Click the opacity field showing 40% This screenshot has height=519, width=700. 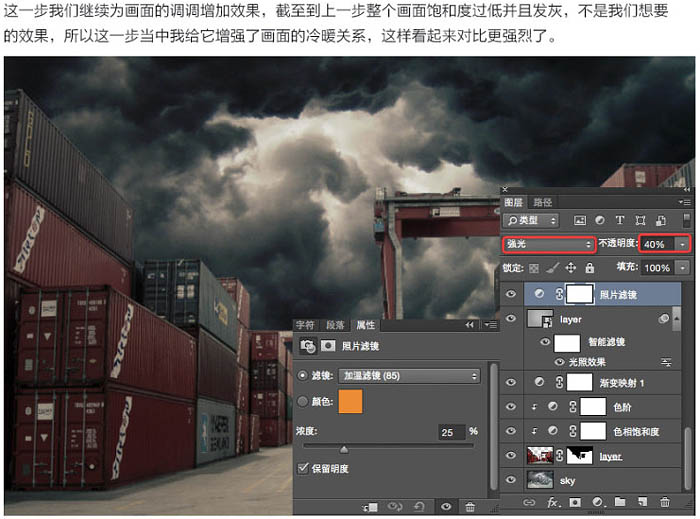pos(659,244)
